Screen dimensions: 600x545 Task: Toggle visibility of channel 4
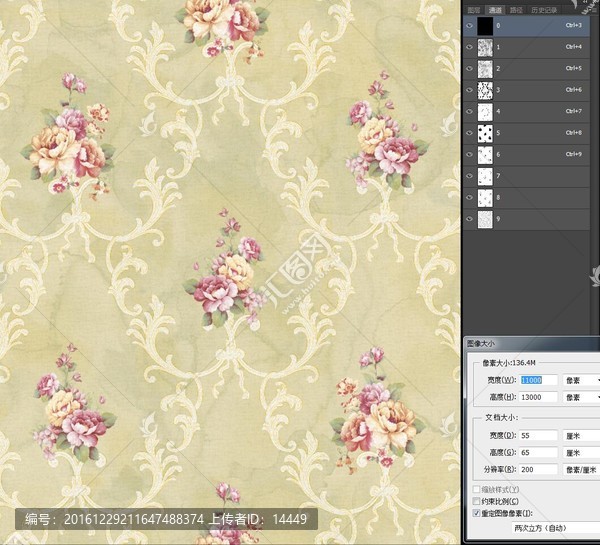pos(470,111)
